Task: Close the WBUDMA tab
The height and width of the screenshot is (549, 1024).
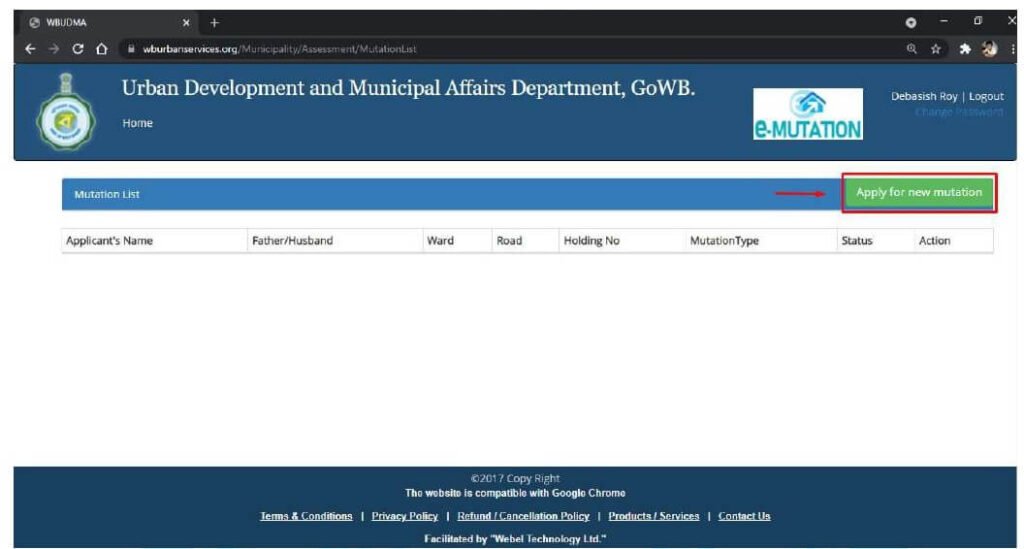Action: click(x=186, y=23)
